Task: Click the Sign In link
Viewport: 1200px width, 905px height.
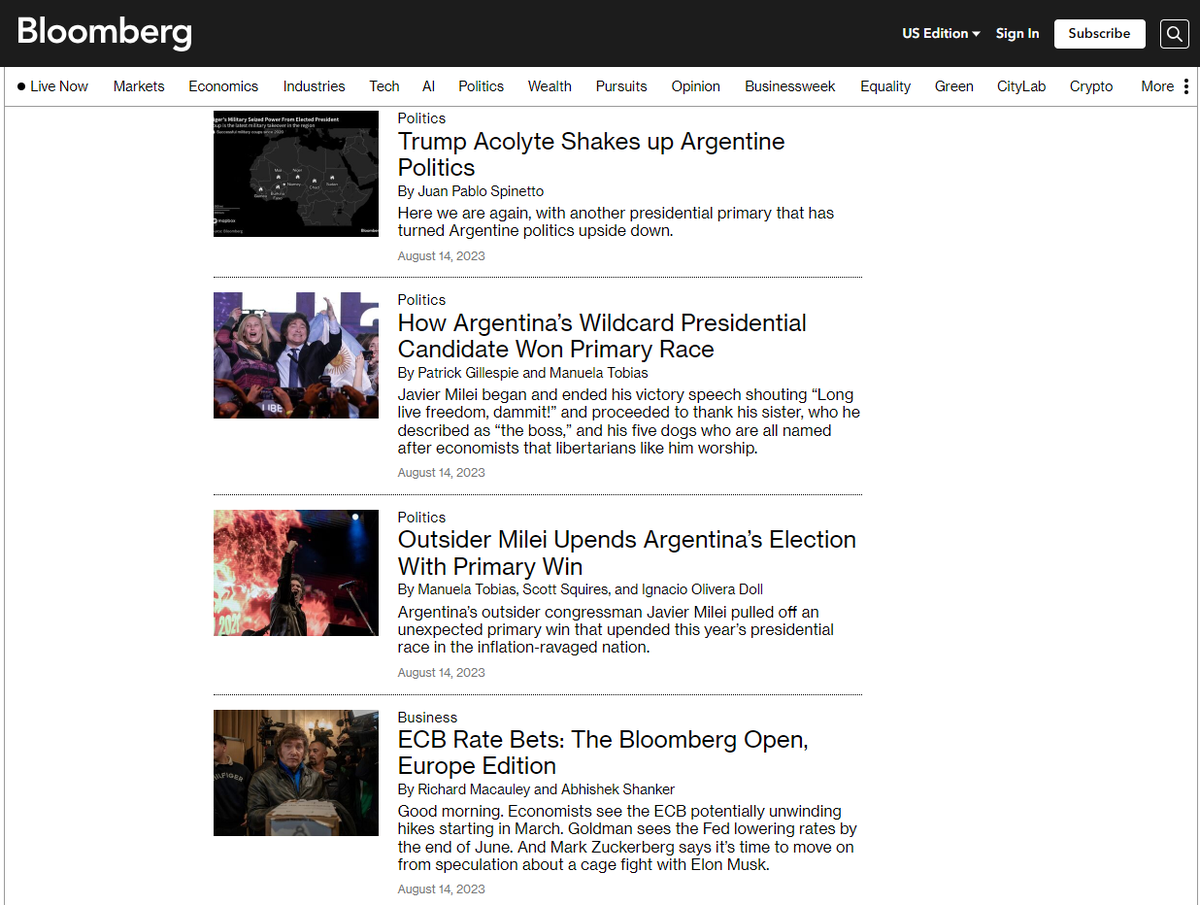Action: [x=1017, y=33]
